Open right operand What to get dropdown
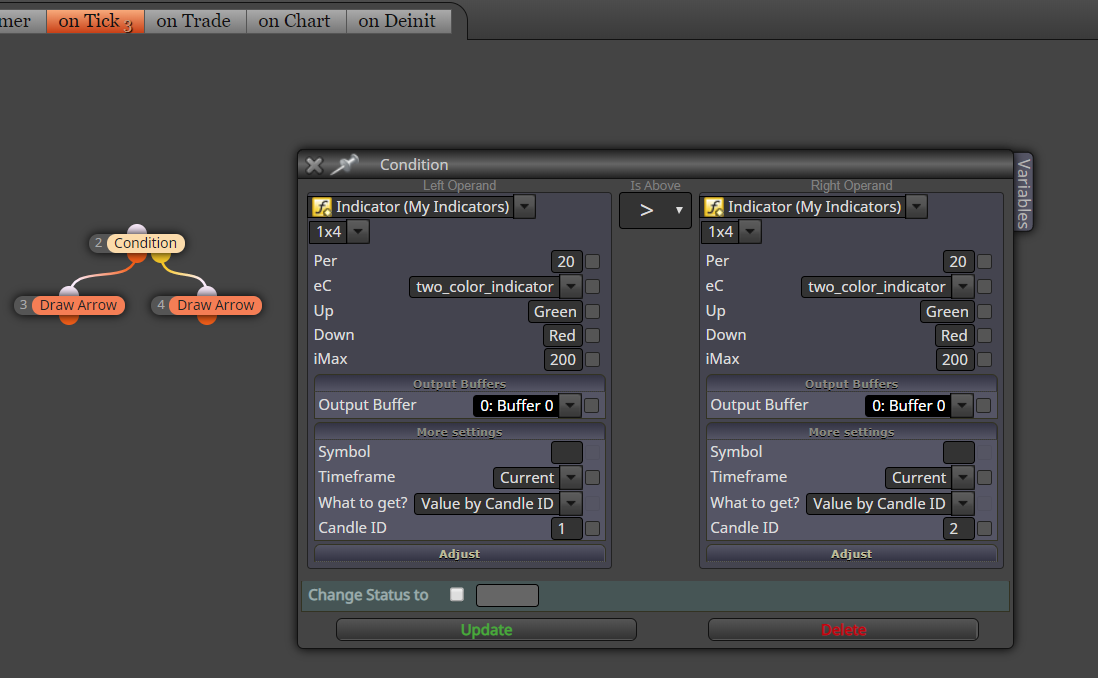The width and height of the screenshot is (1098, 678). (963, 504)
